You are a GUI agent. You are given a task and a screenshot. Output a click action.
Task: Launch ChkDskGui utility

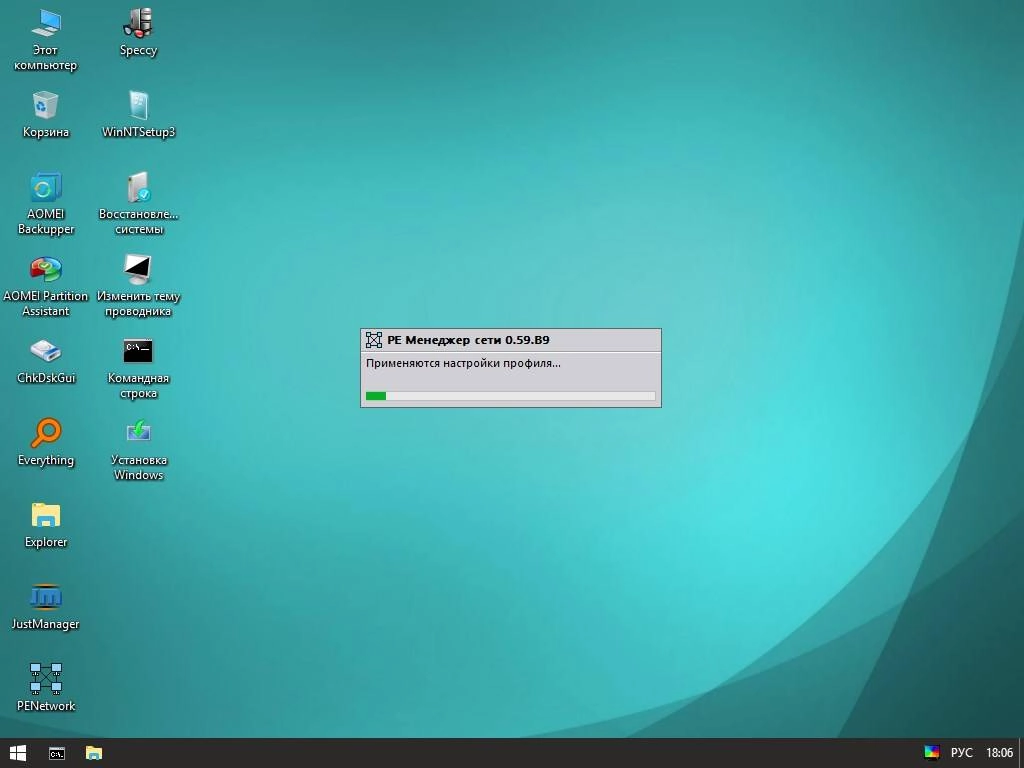(x=45, y=360)
